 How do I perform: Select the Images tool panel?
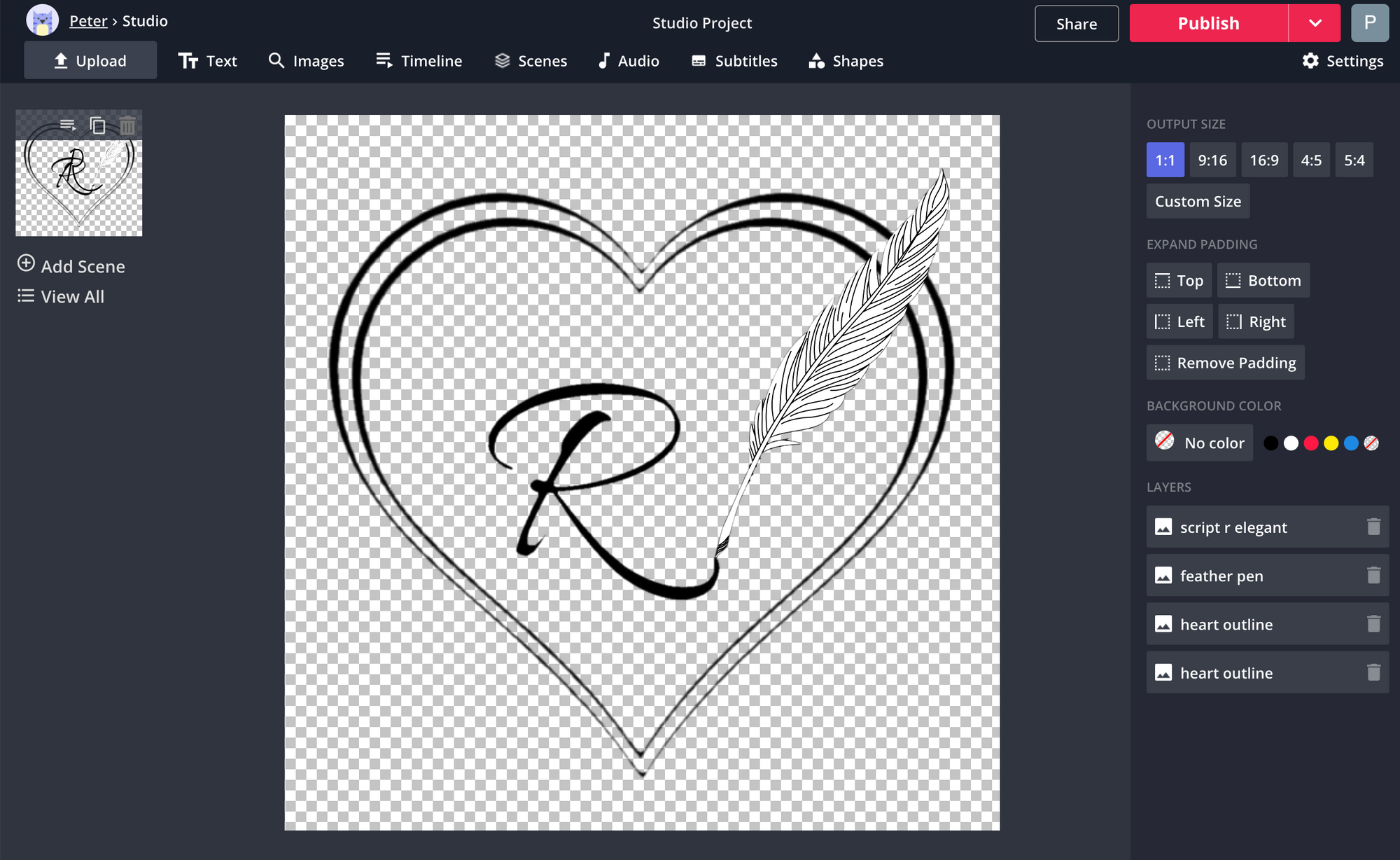[x=318, y=61]
